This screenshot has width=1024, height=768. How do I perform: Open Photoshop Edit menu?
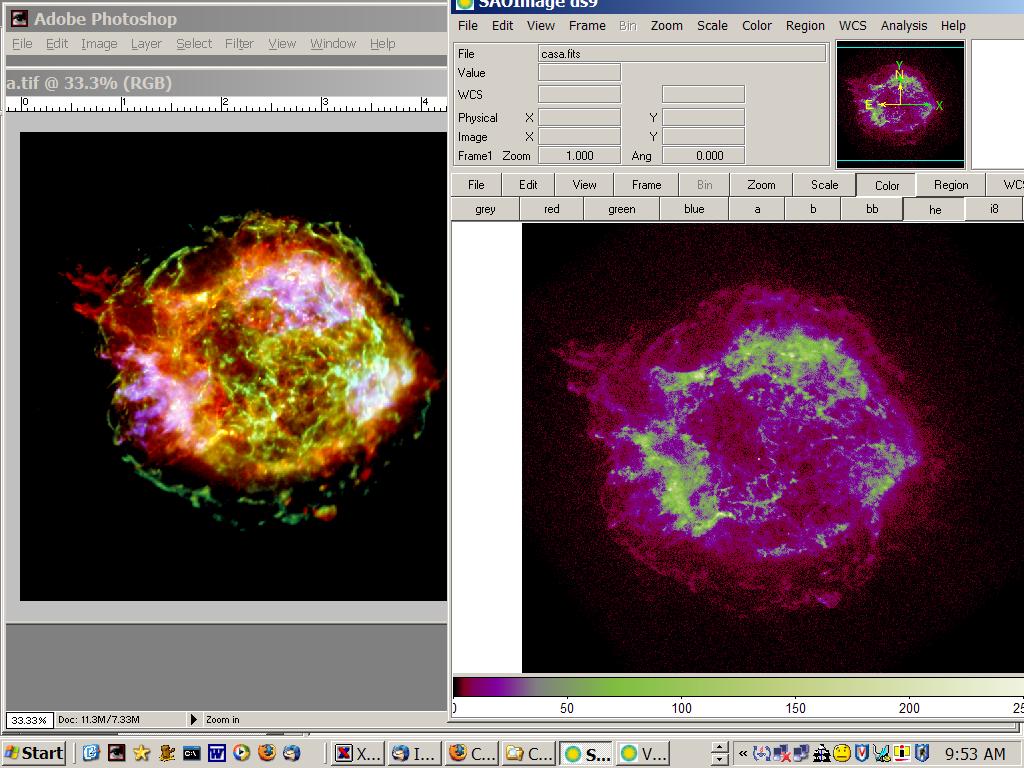(57, 44)
